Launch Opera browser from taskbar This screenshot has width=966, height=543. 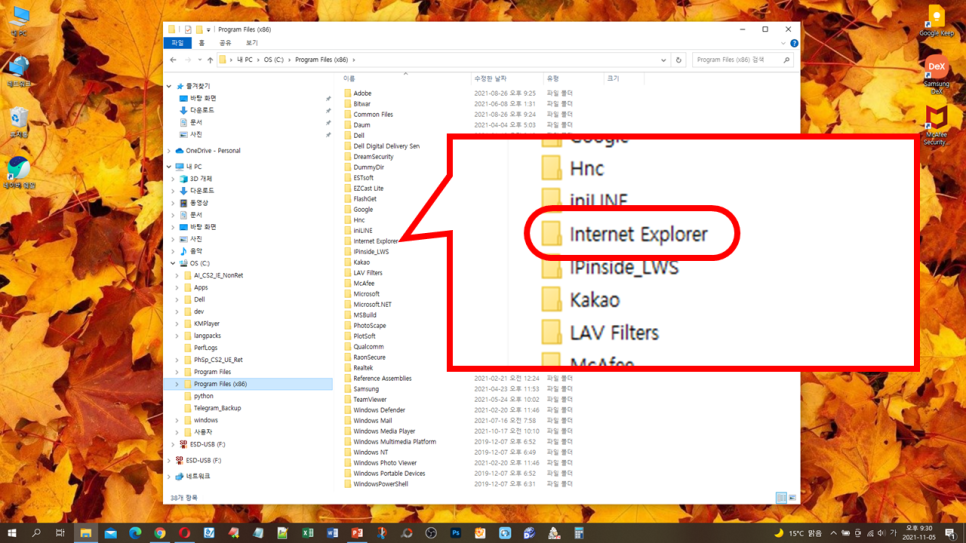pos(184,533)
